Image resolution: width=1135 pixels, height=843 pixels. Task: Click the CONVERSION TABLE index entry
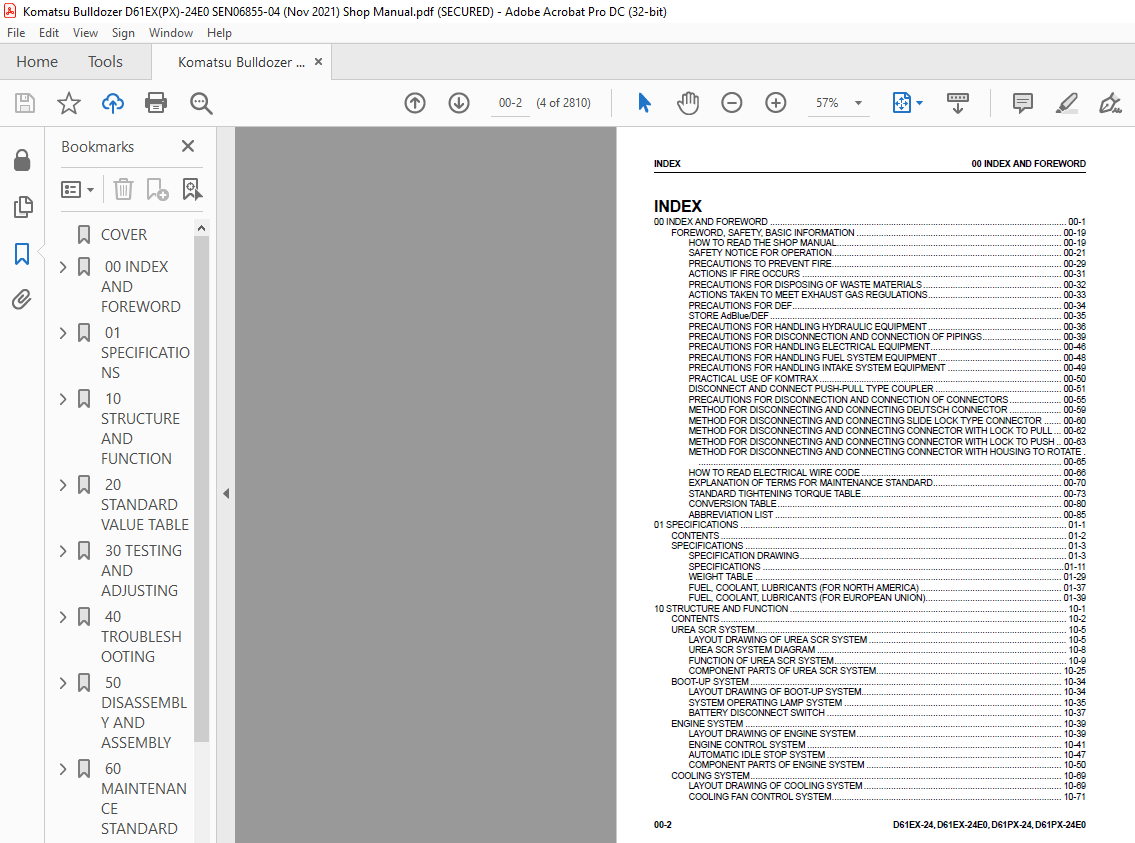tap(733, 504)
